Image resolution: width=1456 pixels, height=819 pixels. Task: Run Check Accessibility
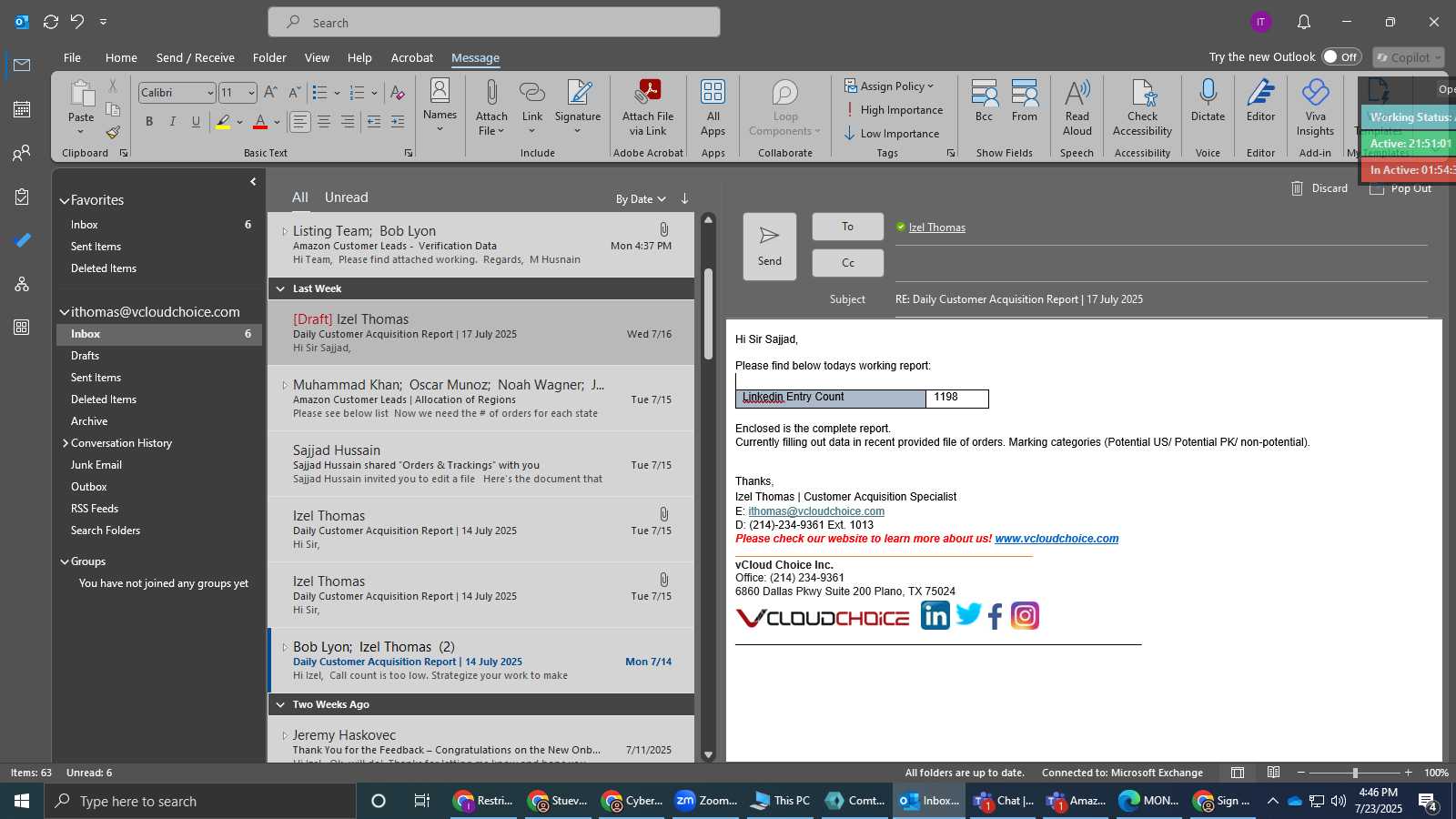click(1142, 107)
